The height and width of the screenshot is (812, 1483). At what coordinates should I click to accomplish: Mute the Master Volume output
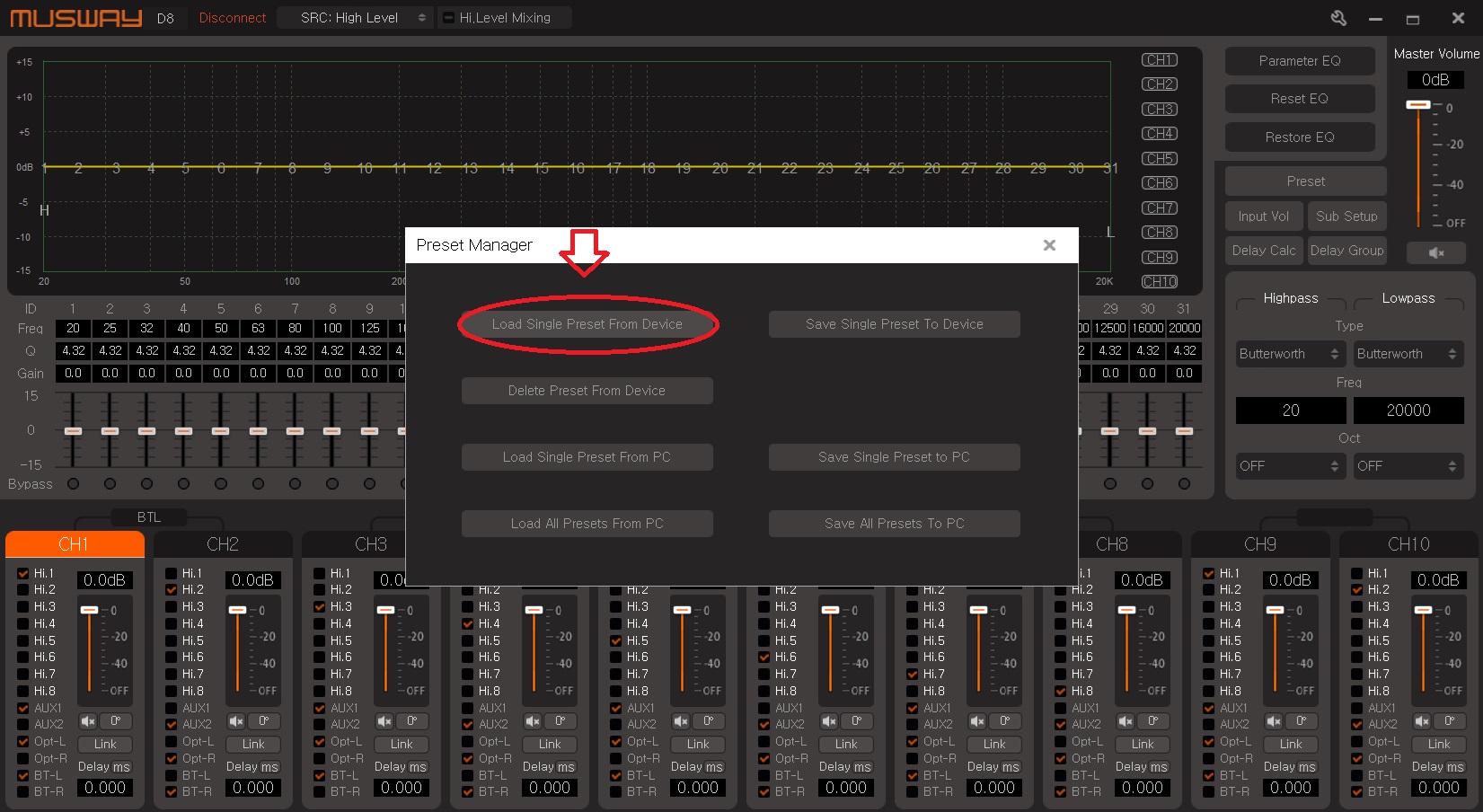pyautogui.click(x=1436, y=252)
